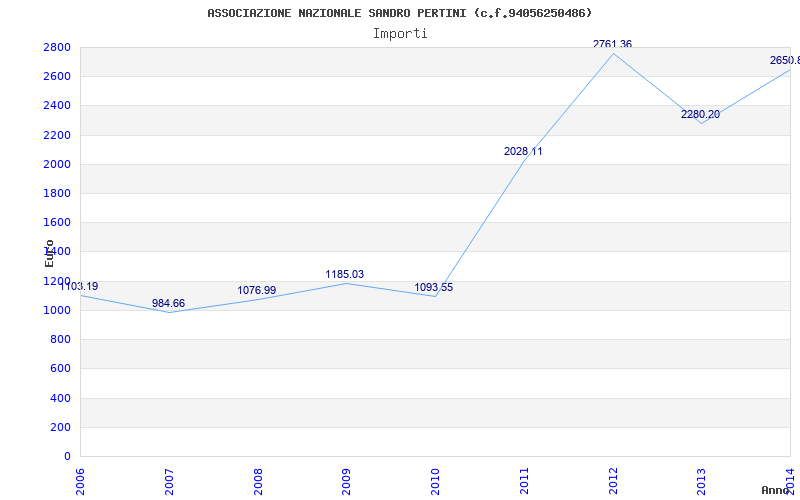Select the 1185.03 data point label

tap(345, 274)
